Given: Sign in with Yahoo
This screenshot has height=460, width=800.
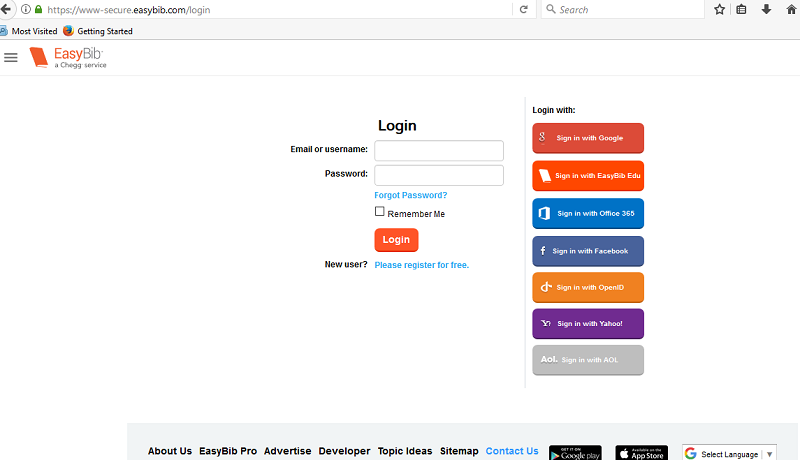Looking at the screenshot, I should pos(588,324).
